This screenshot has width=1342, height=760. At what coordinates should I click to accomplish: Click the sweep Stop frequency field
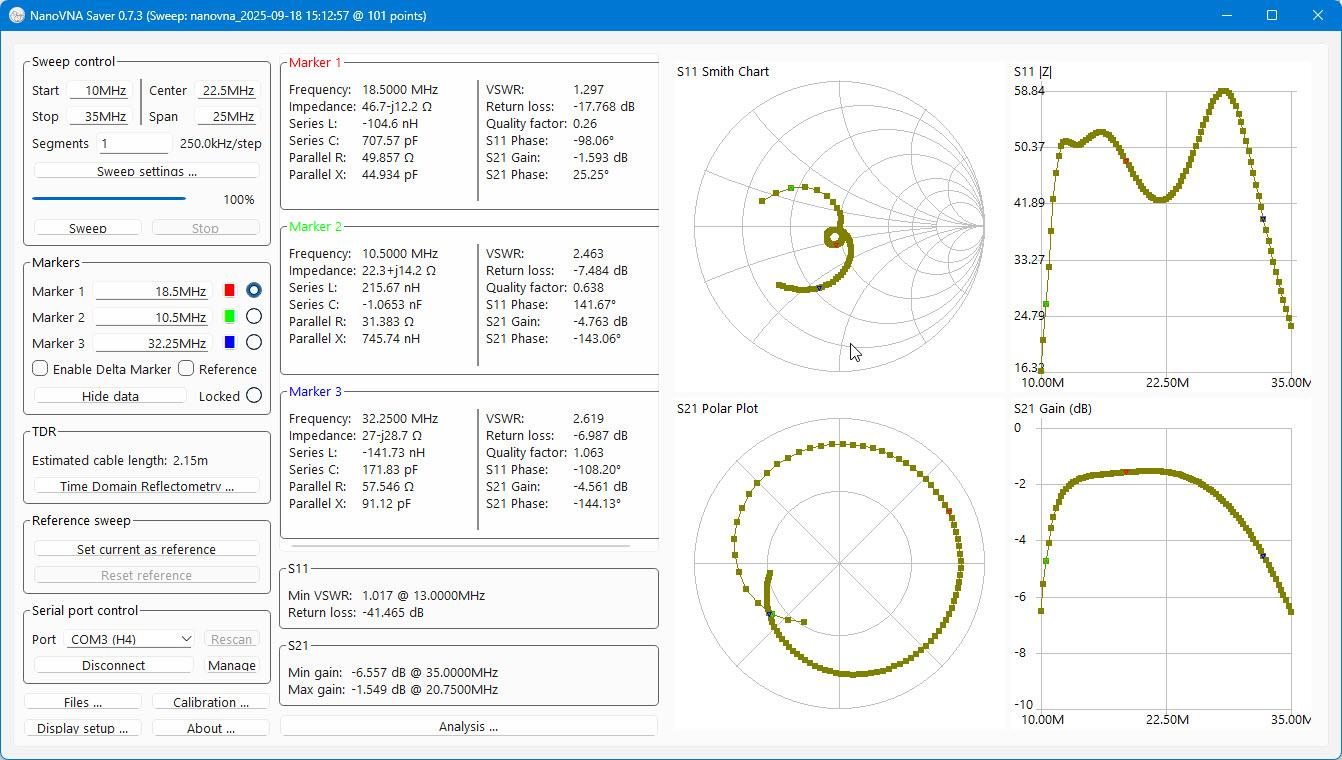(99, 116)
